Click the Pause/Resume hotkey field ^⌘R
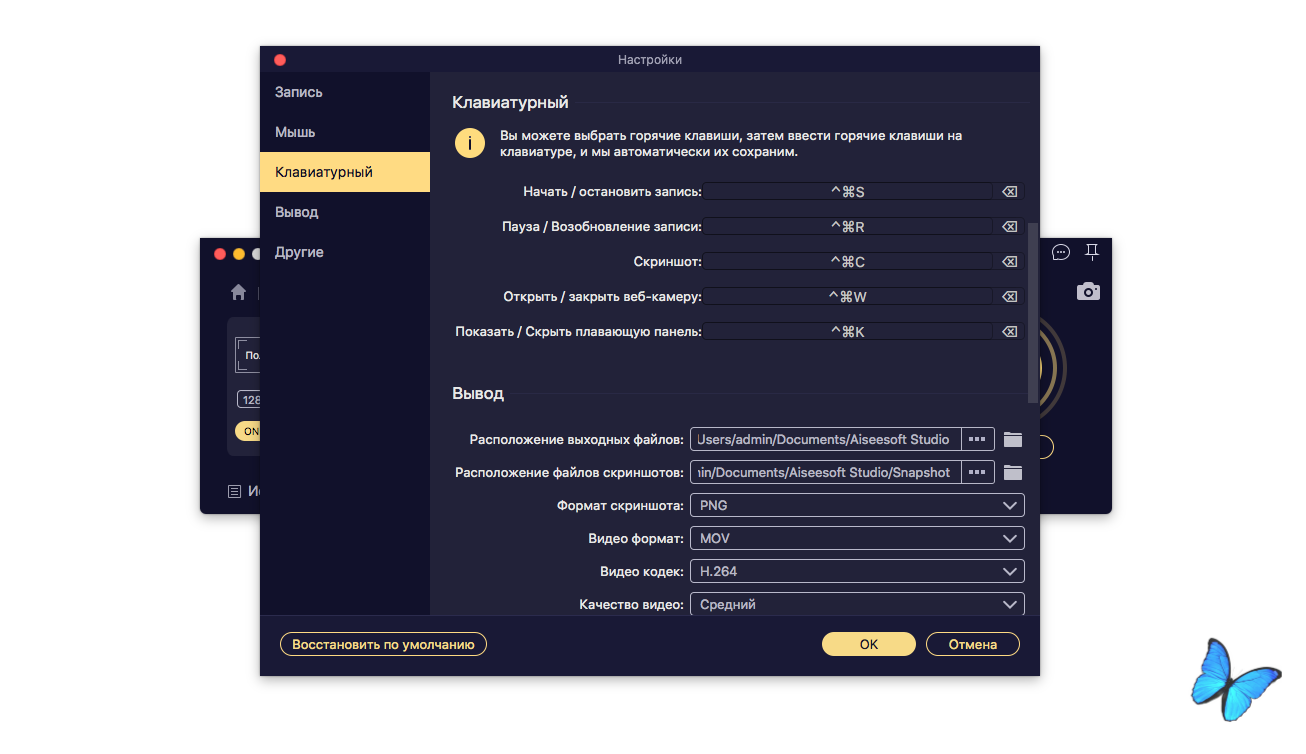Viewport: 1306px width, 754px height. tap(848, 227)
